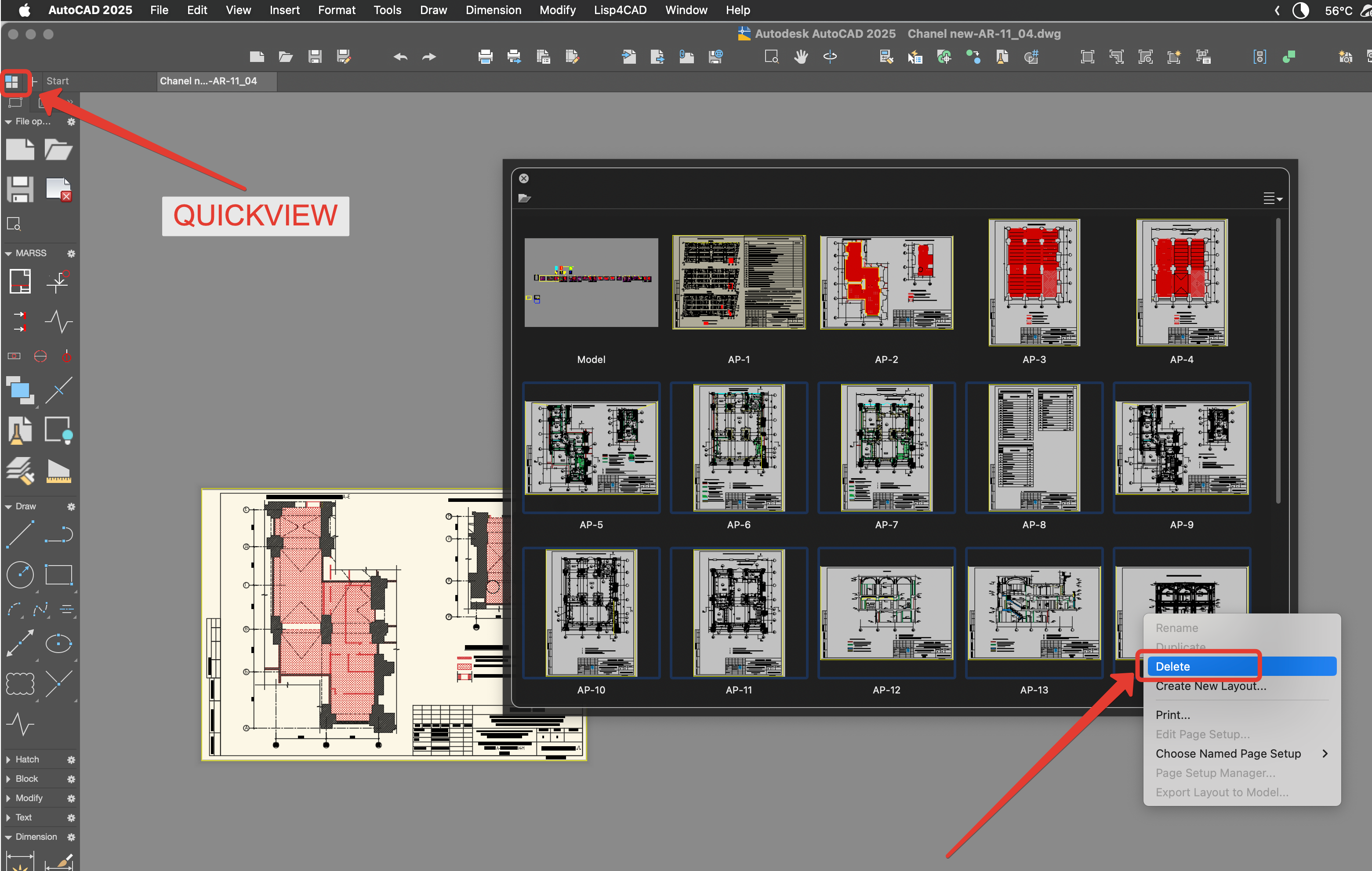Open the Dimension menu
This screenshot has height=871, width=1372.
click(493, 10)
